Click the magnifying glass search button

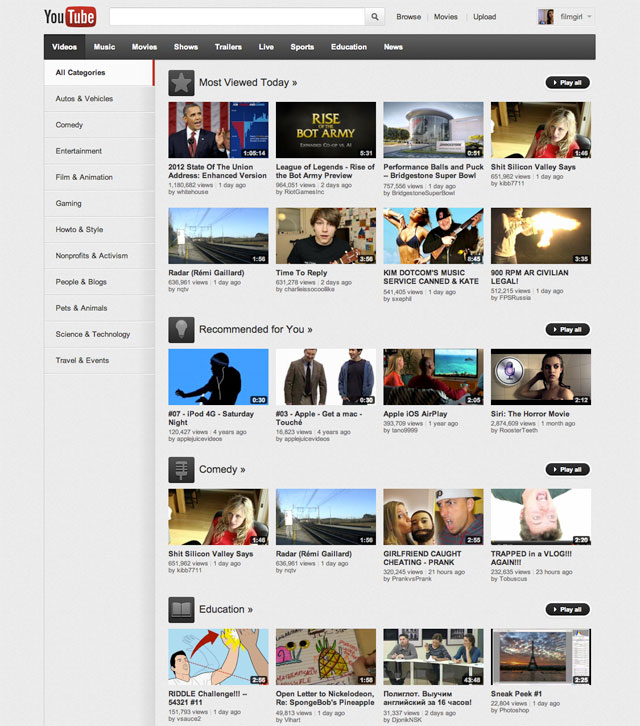coord(375,17)
